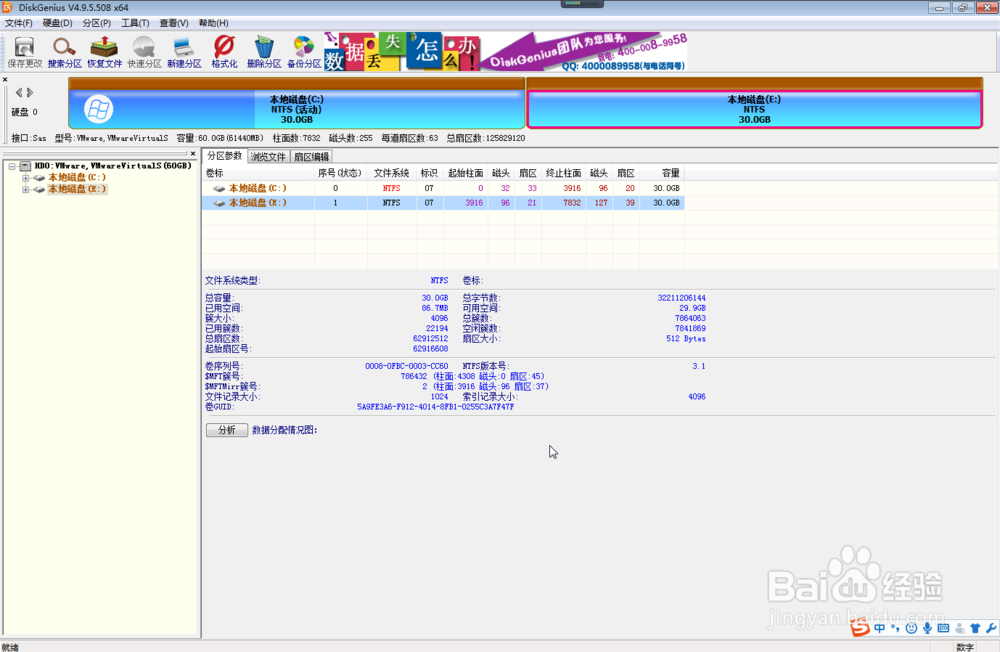1000x652 pixels.
Task: Click Sogou input method S logo
Action: (860, 628)
